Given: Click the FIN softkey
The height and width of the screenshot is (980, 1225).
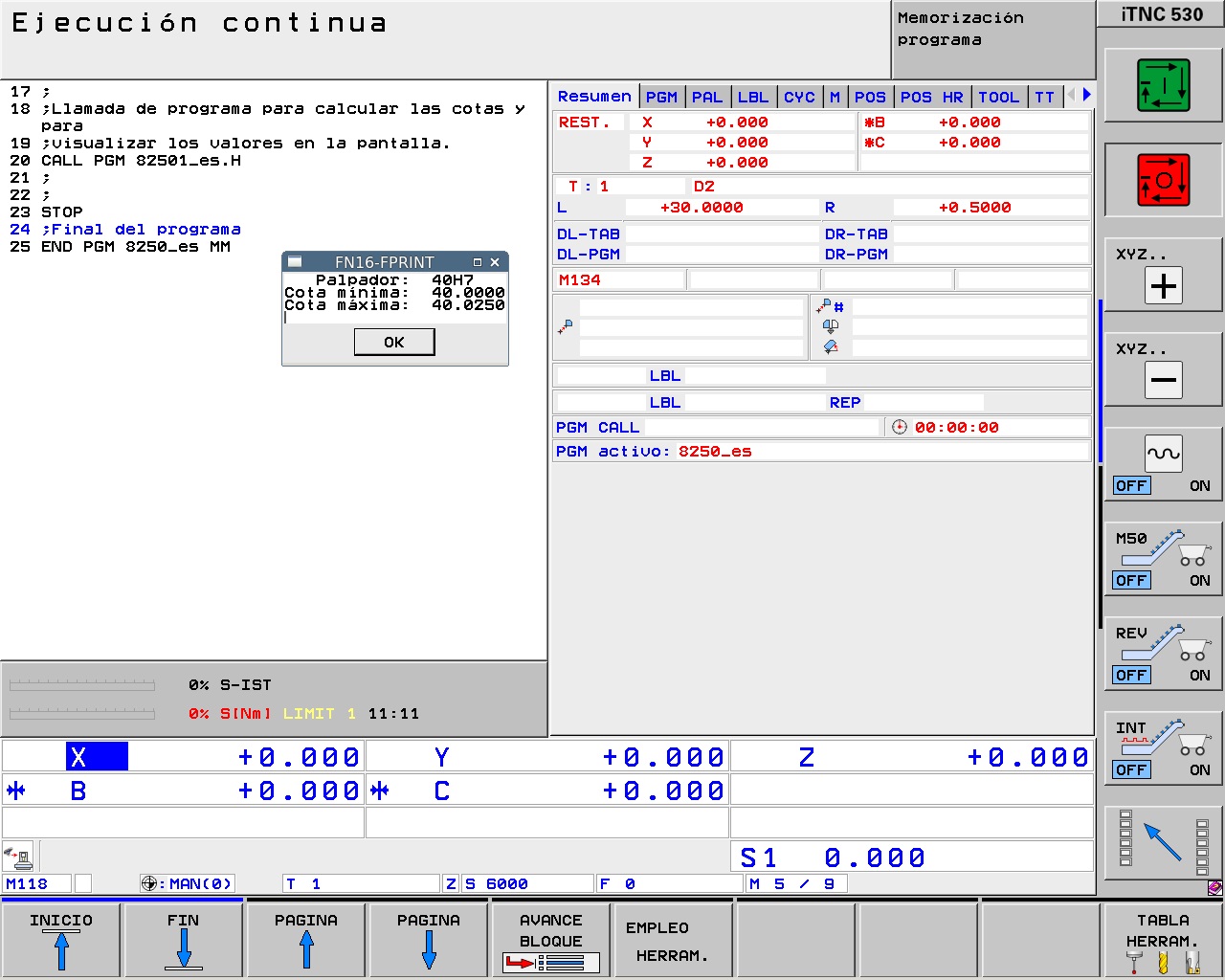Looking at the screenshot, I should click(x=183, y=940).
